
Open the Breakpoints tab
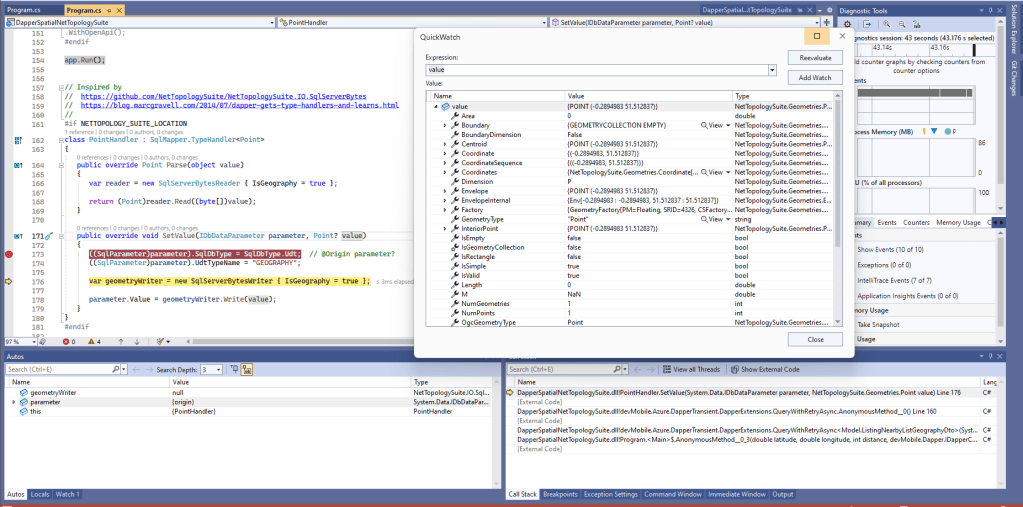point(562,494)
